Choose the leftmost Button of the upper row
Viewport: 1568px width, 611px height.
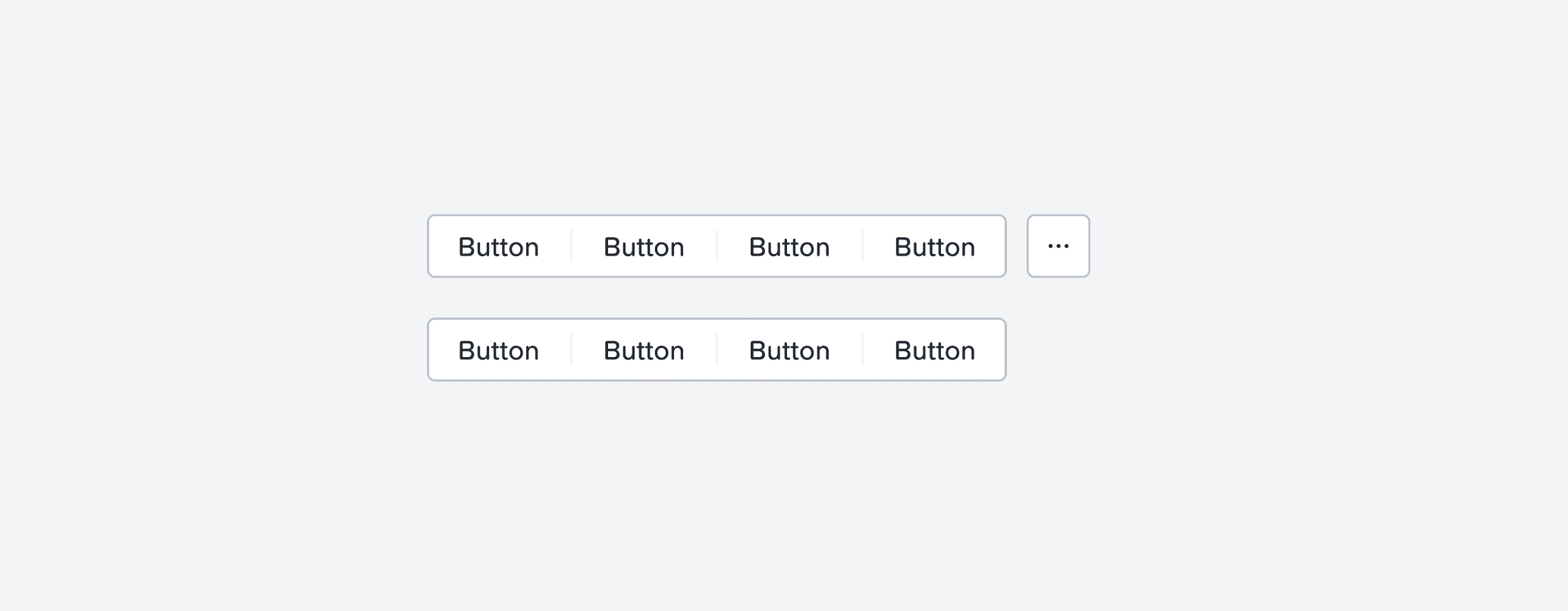499,247
